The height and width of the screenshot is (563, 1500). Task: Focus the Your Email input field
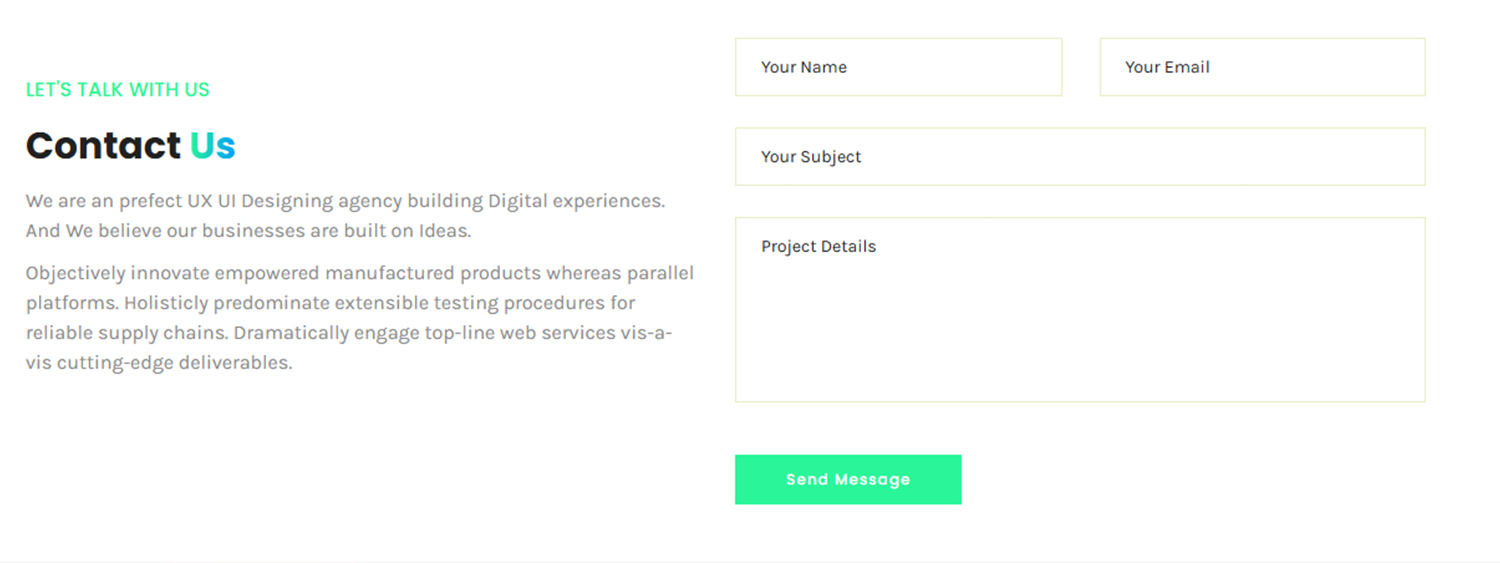(1262, 67)
